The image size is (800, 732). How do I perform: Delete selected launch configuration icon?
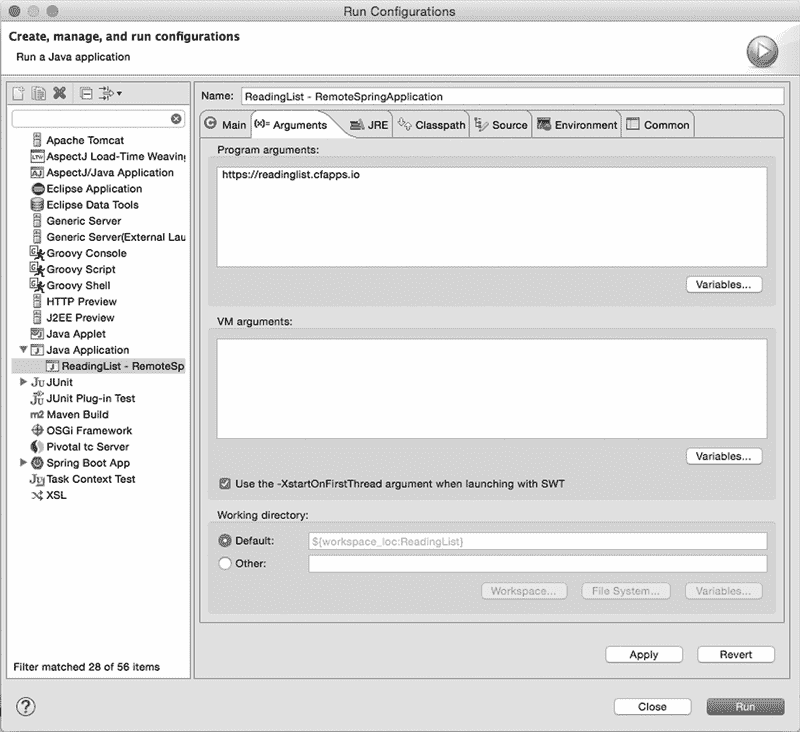point(59,94)
